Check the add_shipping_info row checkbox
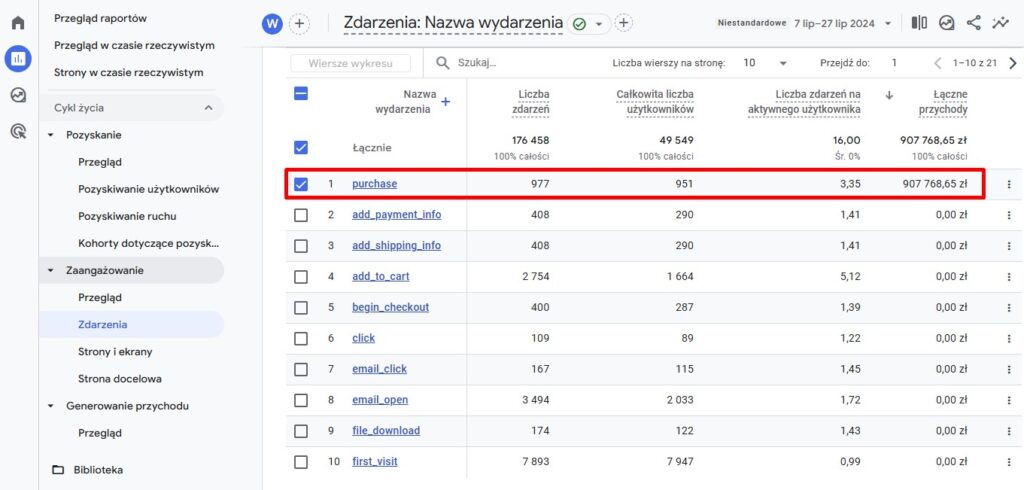The width and height of the screenshot is (1024, 490). pos(300,246)
